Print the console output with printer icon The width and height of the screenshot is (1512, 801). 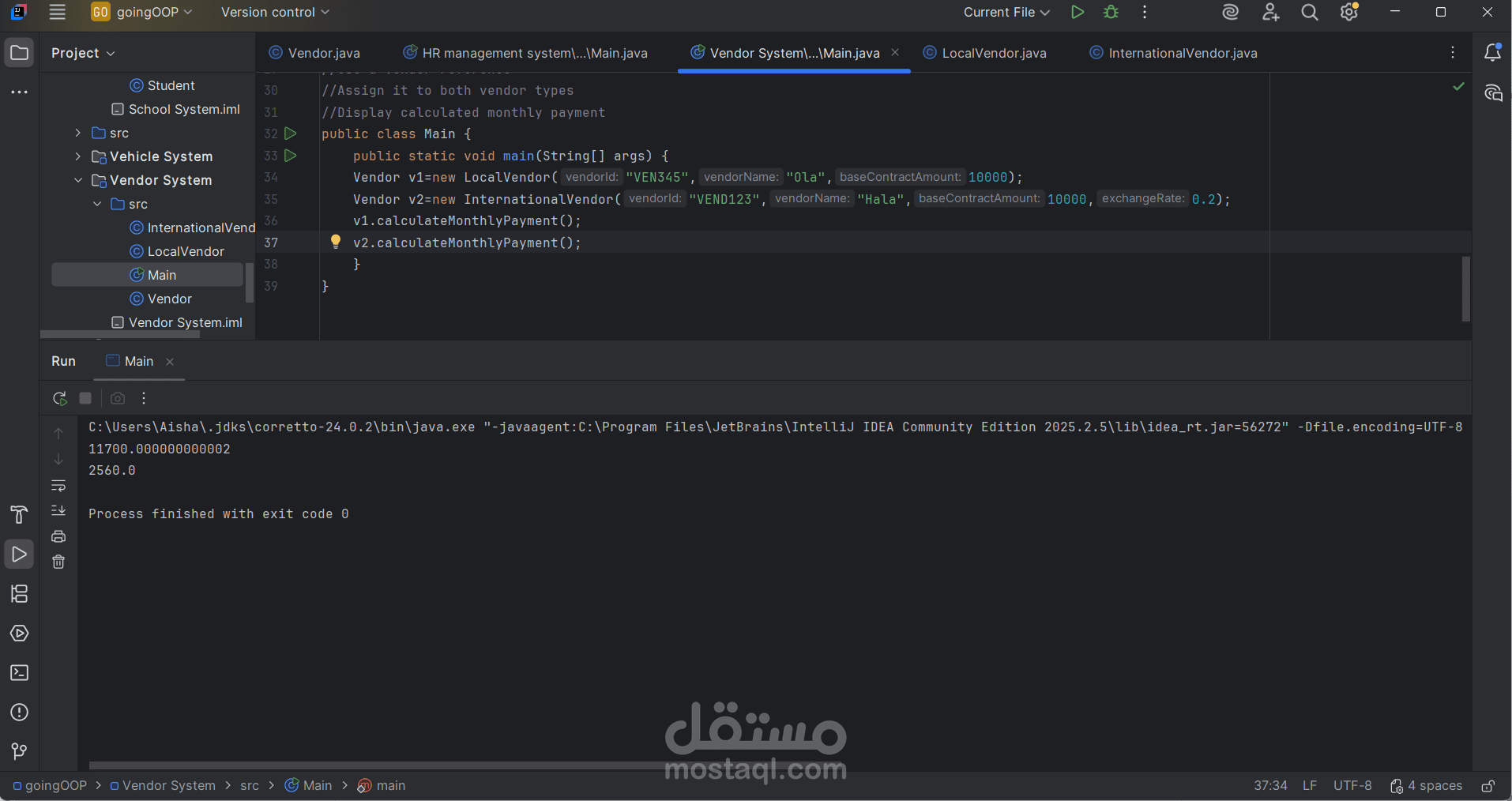pyautogui.click(x=58, y=536)
